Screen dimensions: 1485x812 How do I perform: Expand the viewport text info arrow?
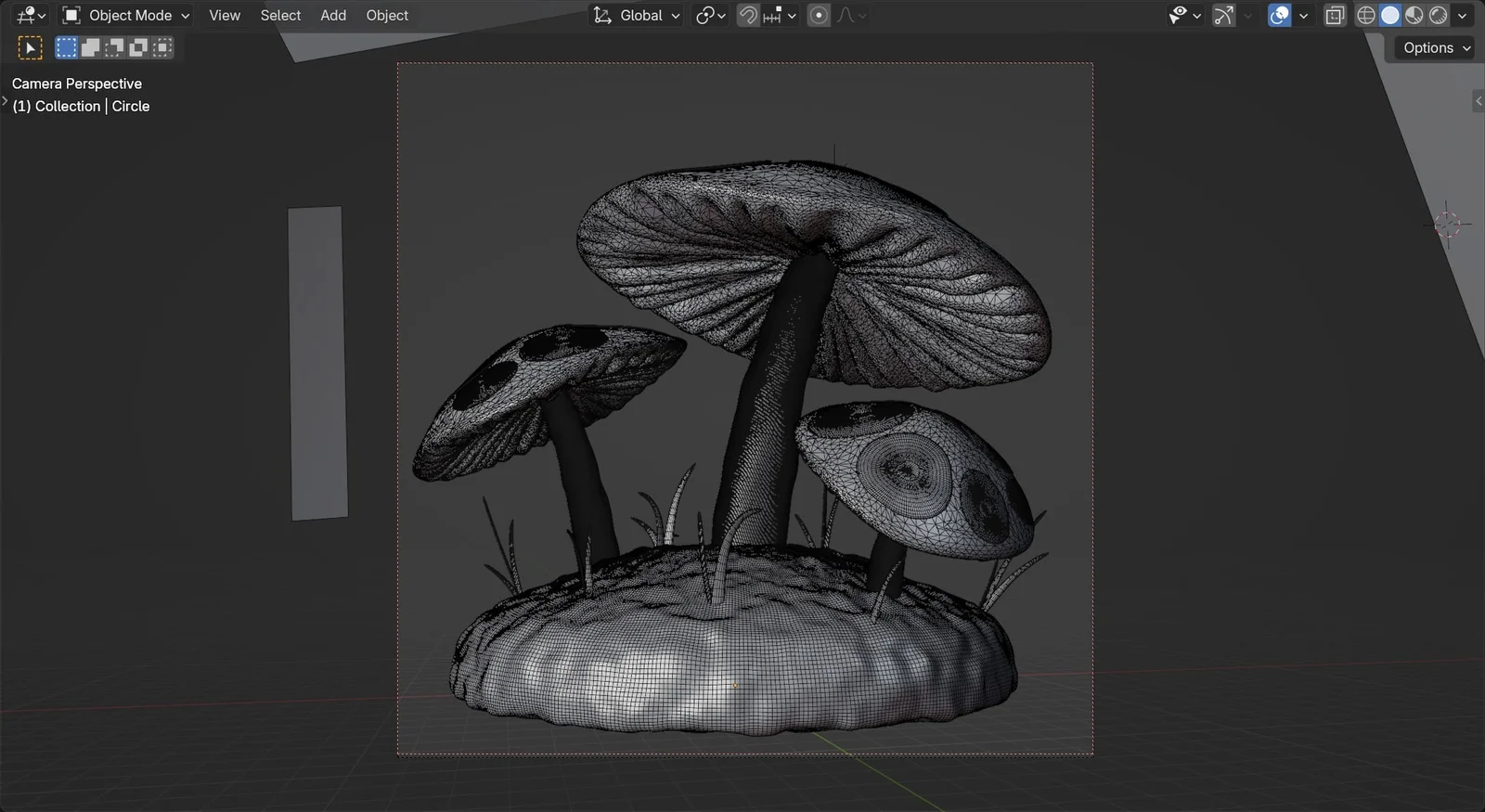pyautogui.click(x=5, y=100)
